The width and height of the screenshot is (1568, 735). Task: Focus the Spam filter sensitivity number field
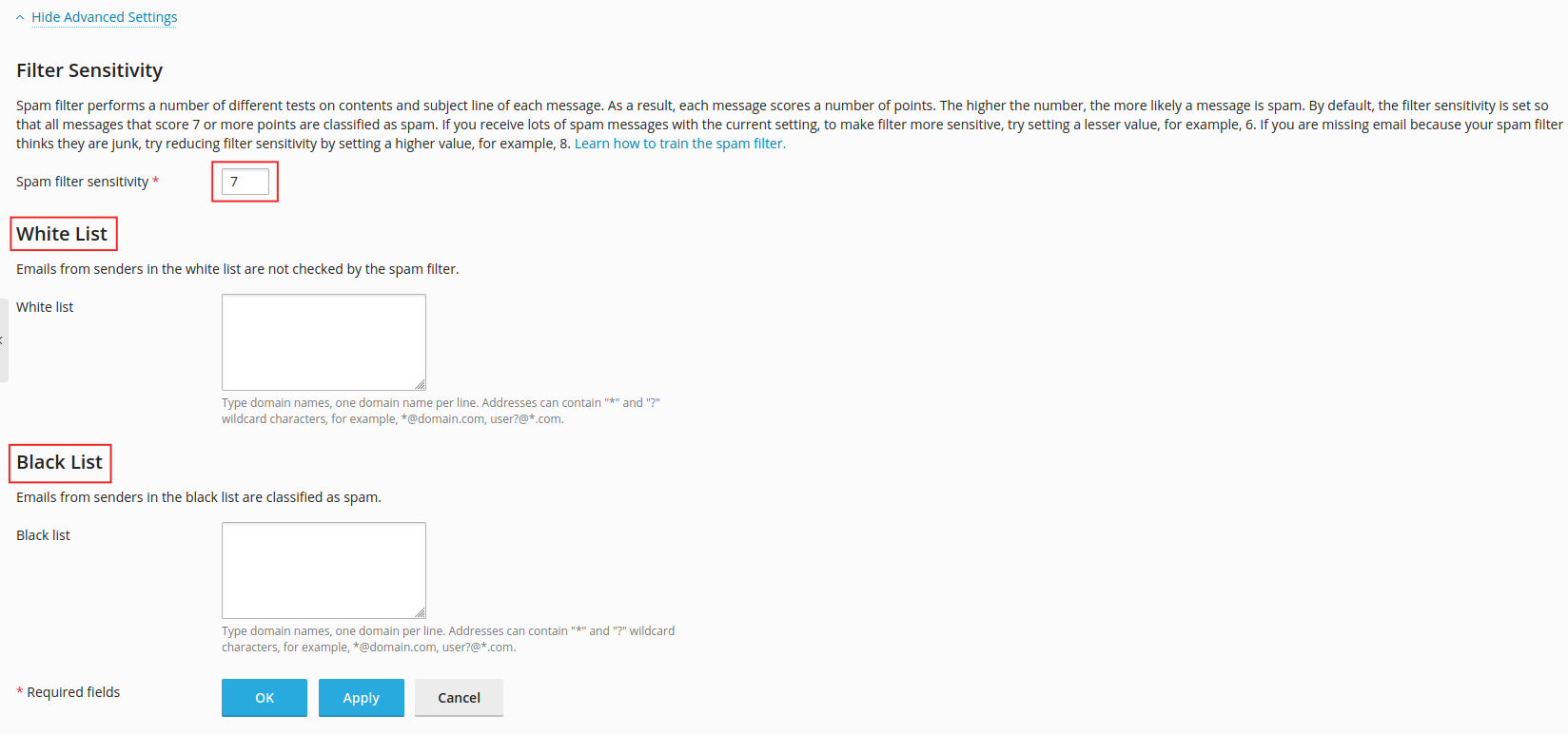245,182
